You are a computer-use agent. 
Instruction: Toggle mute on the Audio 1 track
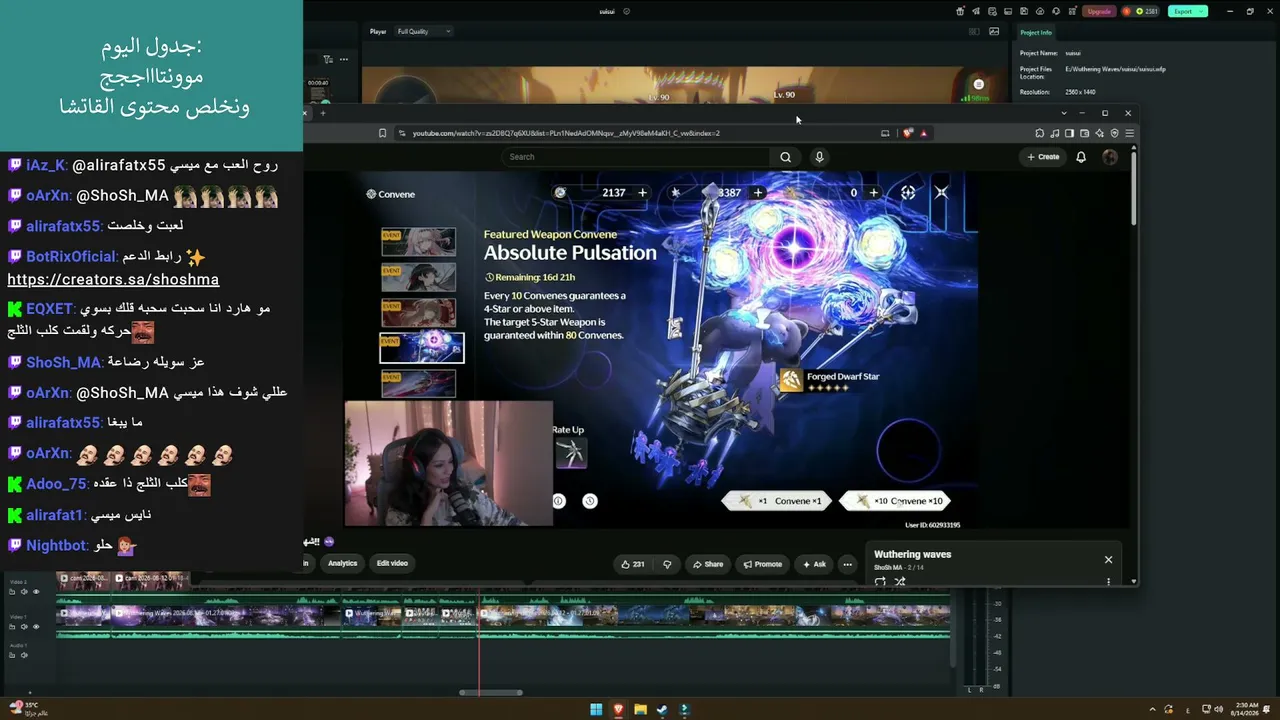click(x=24, y=655)
